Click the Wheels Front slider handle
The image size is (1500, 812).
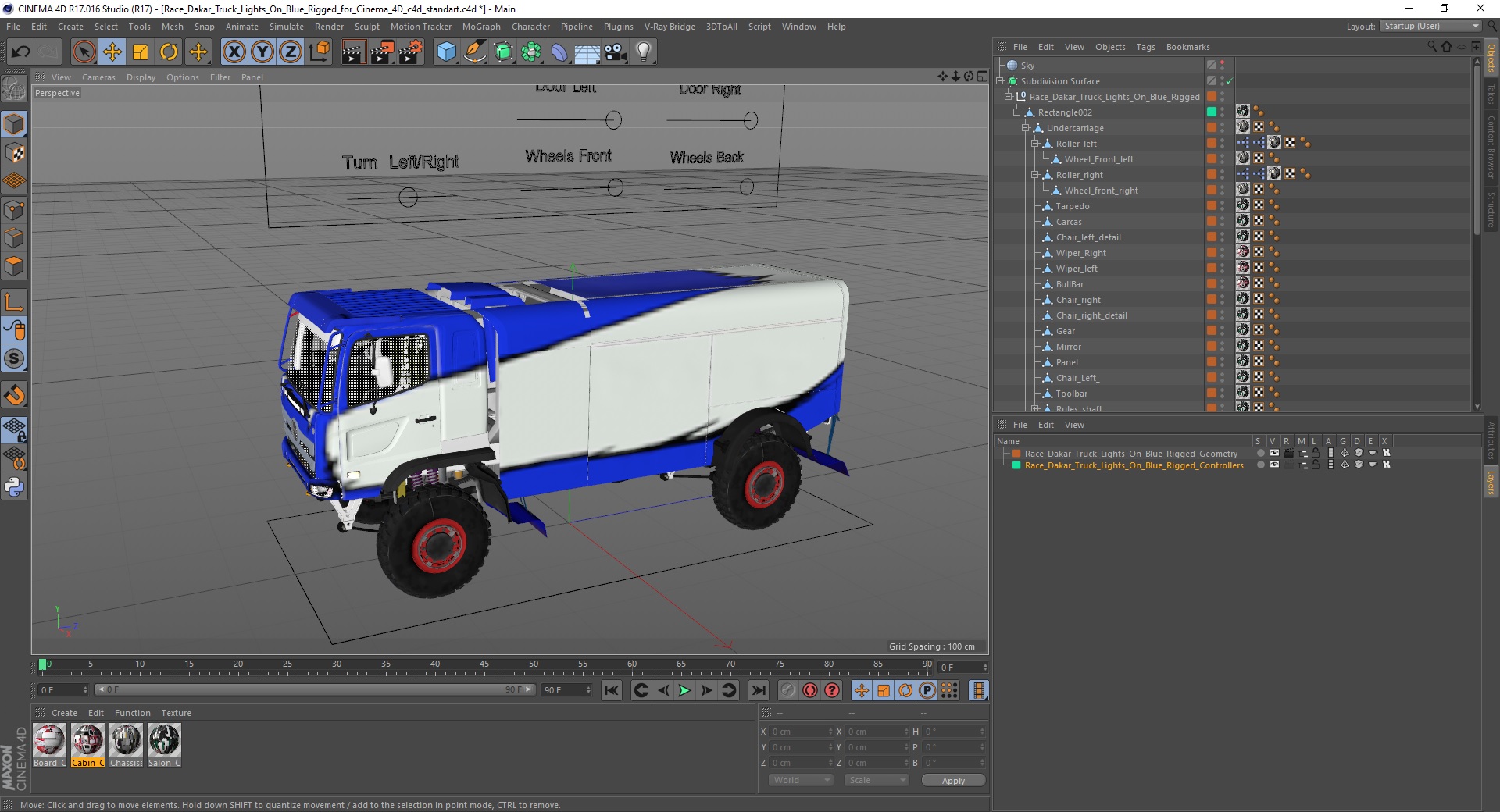[x=616, y=187]
